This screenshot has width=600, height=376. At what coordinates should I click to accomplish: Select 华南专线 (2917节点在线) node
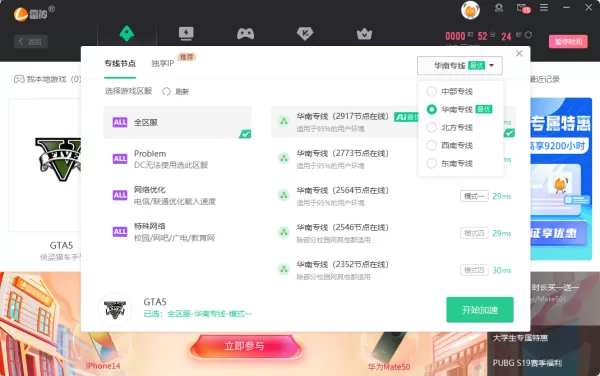pyautogui.click(x=393, y=122)
